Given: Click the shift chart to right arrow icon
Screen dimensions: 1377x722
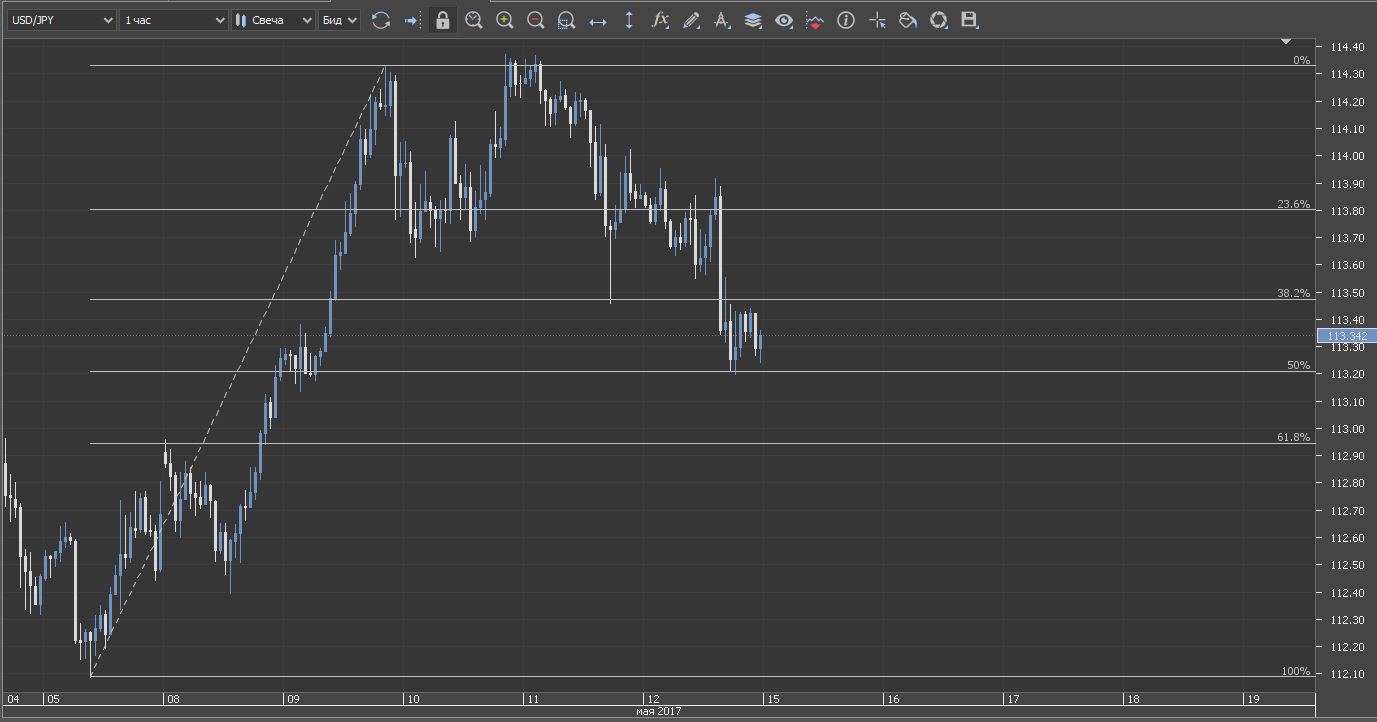Looking at the screenshot, I should [x=411, y=20].
